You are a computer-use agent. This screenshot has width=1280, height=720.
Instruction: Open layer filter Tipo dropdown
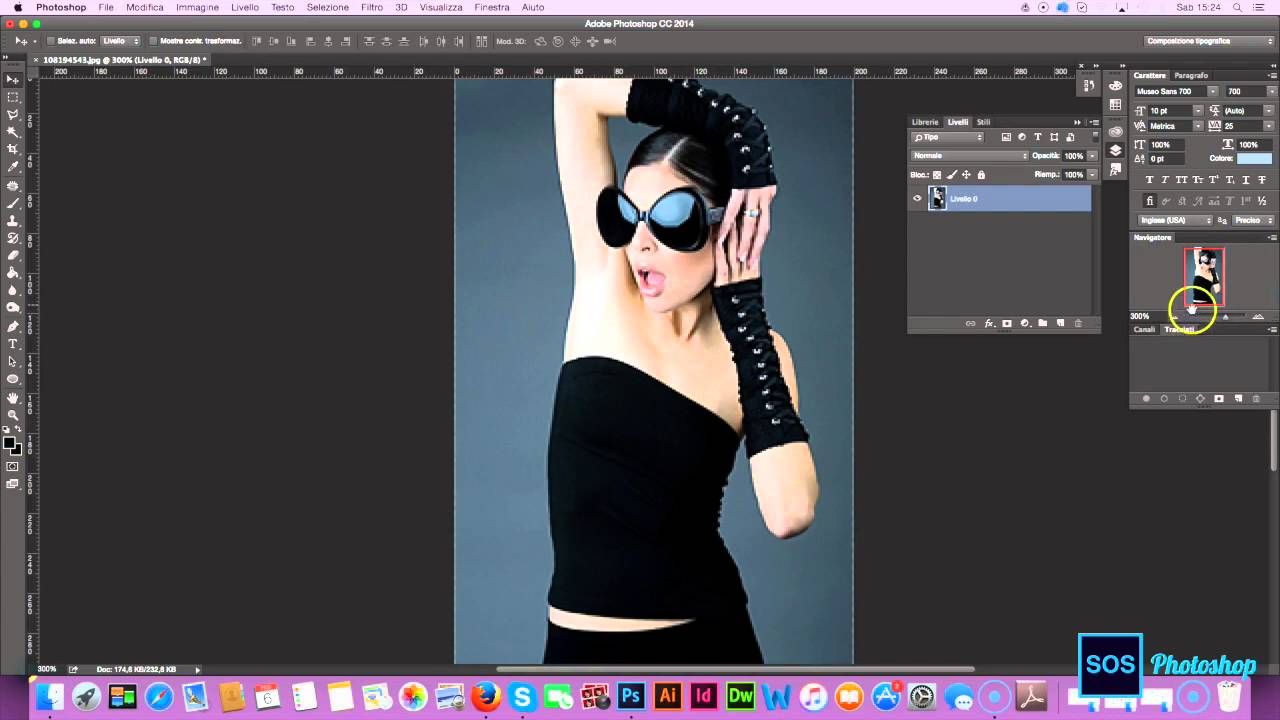click(947, 137)
